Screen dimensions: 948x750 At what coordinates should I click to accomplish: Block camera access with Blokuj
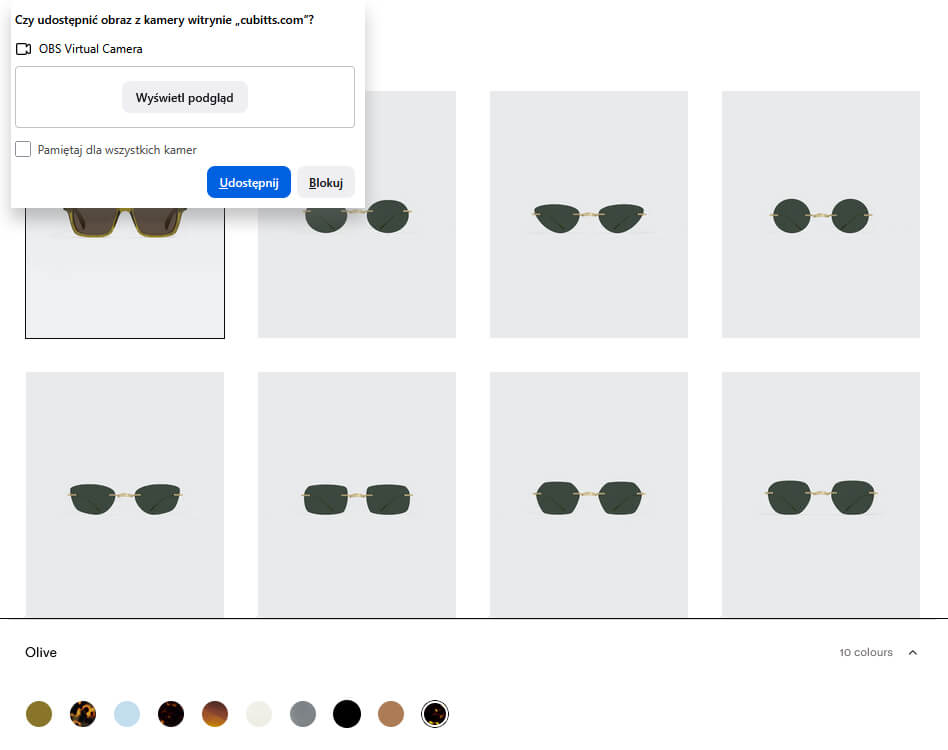pyautogui.click(x=326, y=182)
